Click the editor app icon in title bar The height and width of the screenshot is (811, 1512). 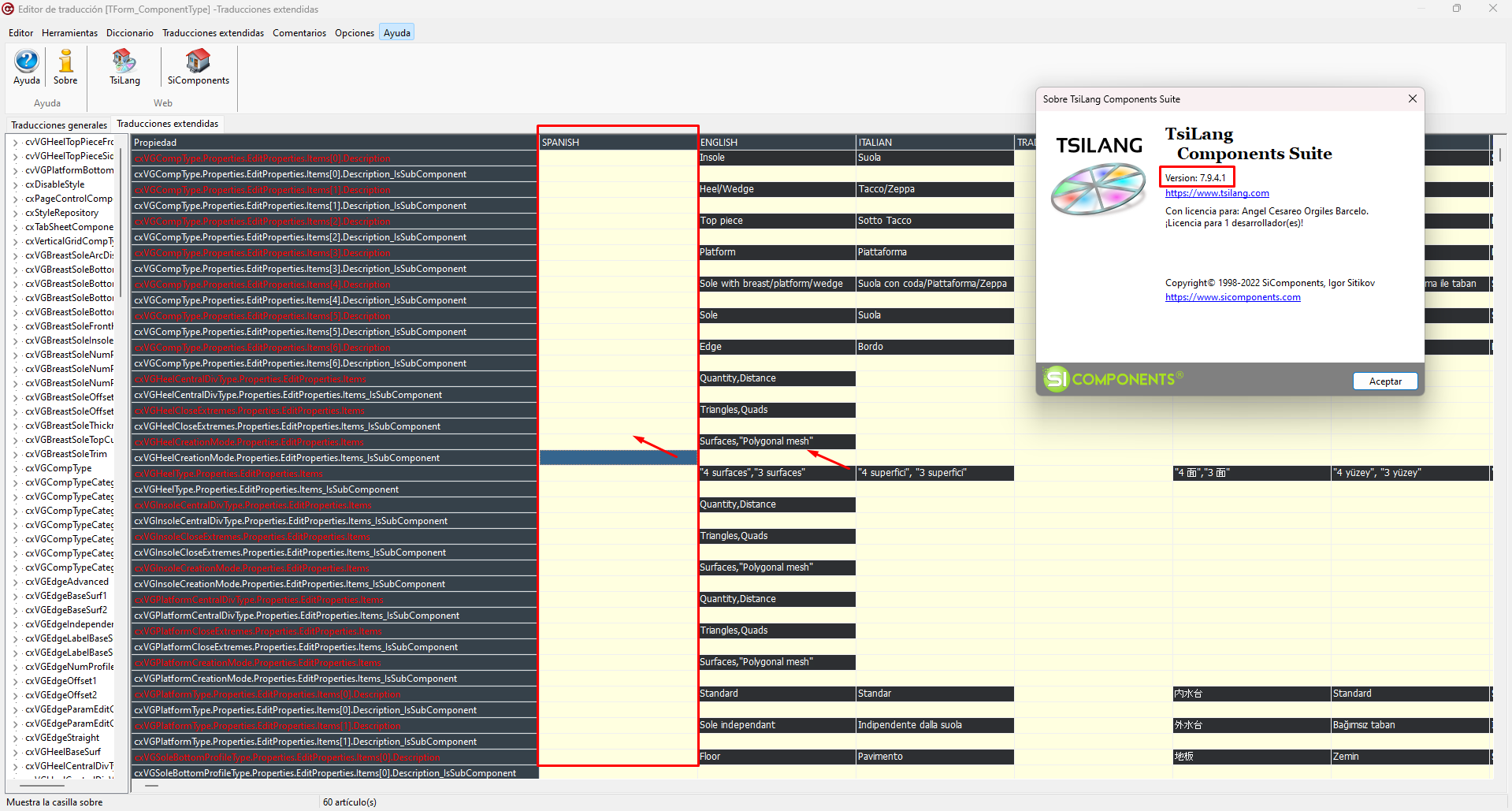(8, 9)
